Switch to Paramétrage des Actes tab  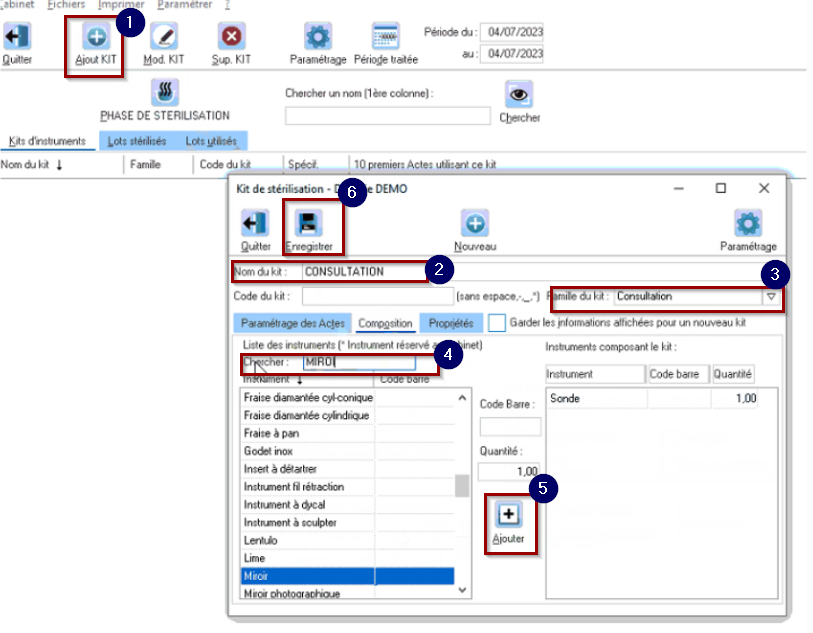pyautogui.click(x=292, y=323)
